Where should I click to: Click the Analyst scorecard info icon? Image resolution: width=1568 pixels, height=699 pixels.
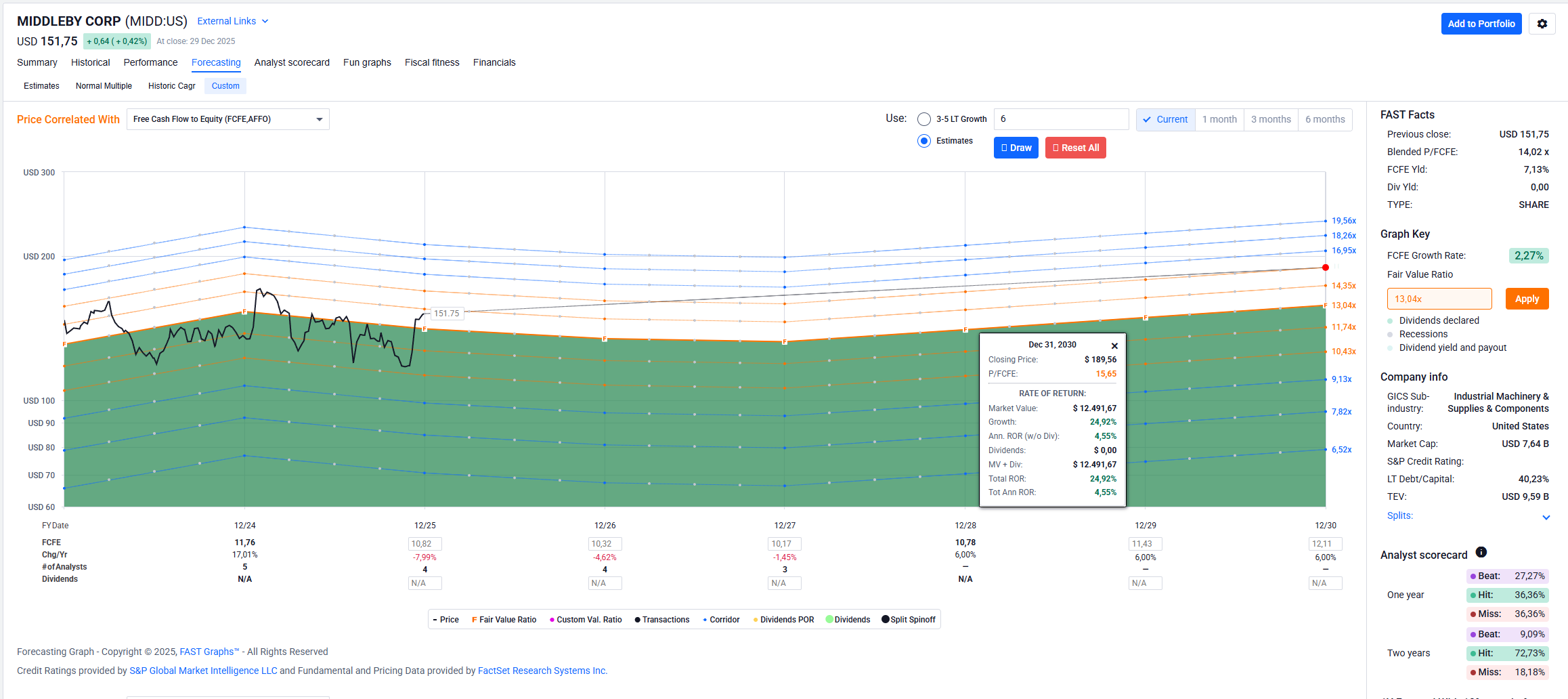point(1481,553)
